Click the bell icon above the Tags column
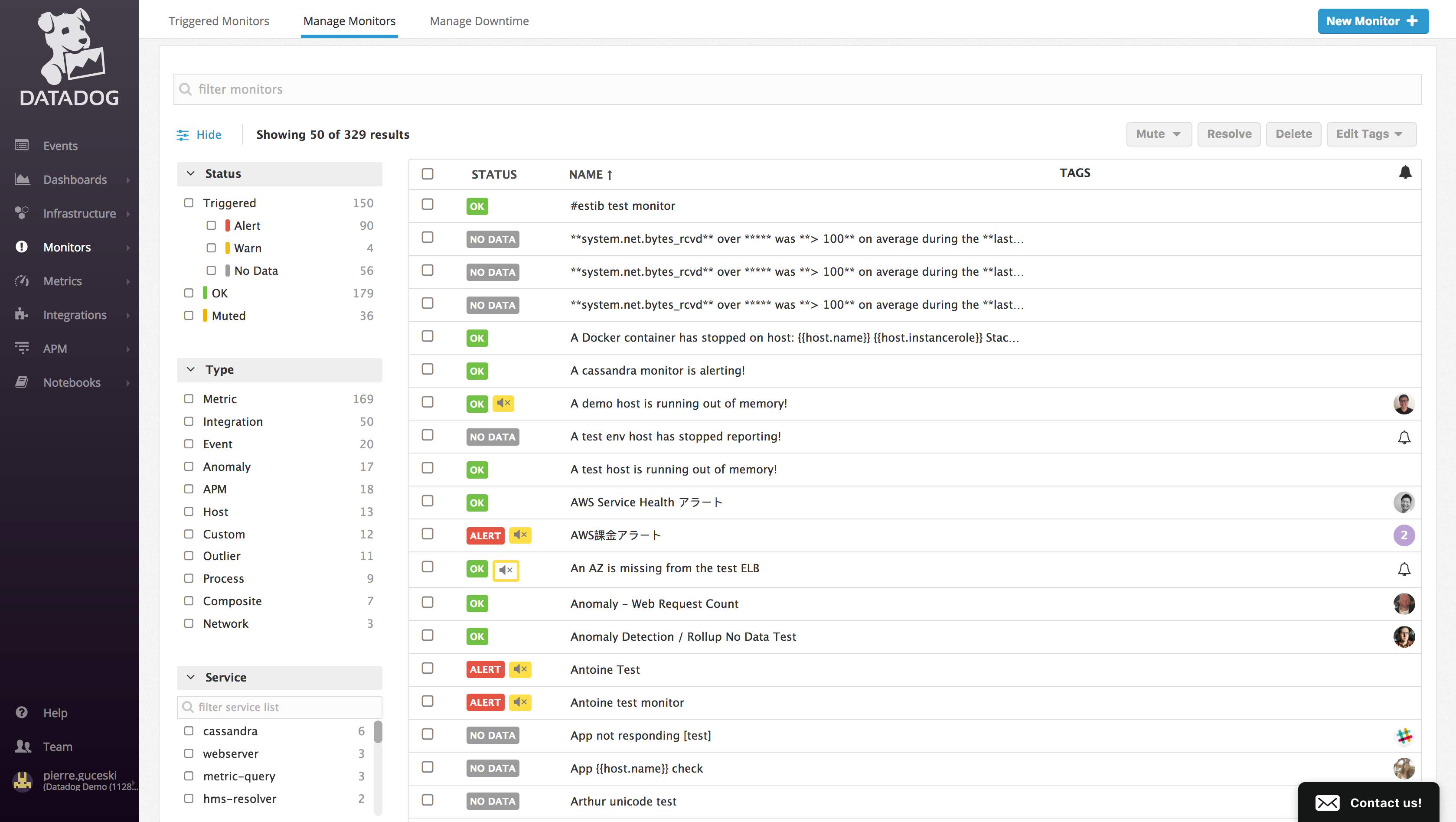The width and height of the screenshot is (1456, 822). [1406, 173]
